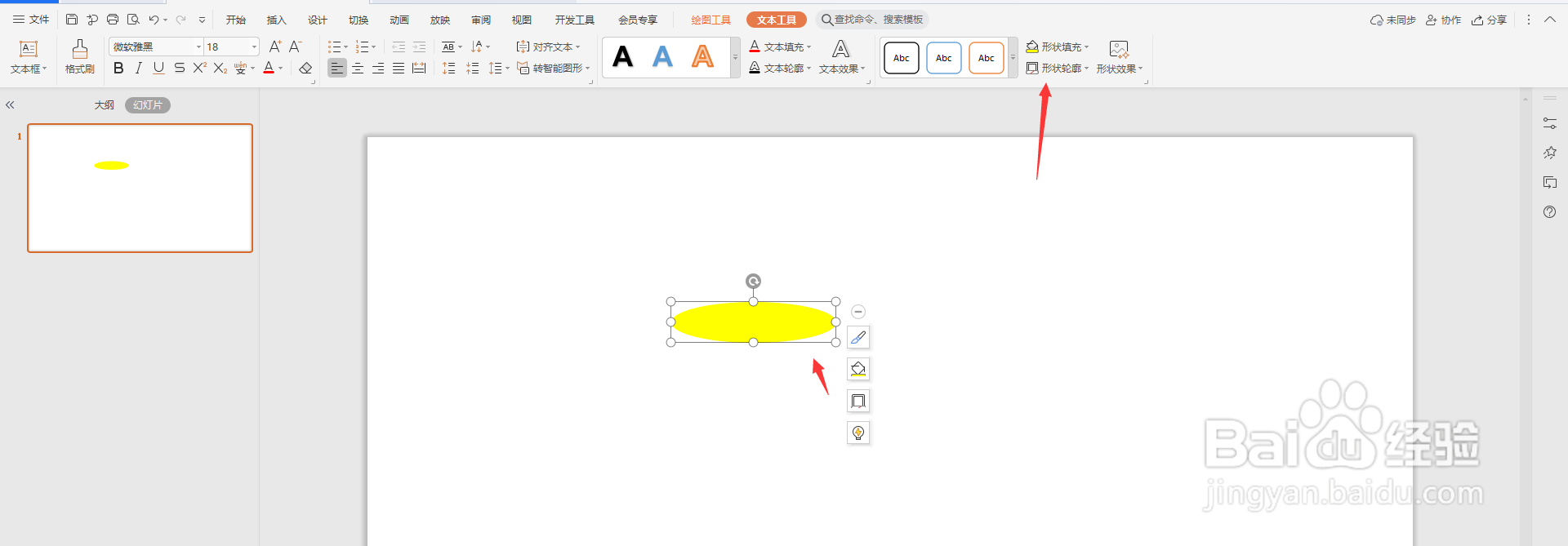The image size is (1568, 546).
Task: Click the Save icon in quick access toolbar
Action: tap(72, 20)
